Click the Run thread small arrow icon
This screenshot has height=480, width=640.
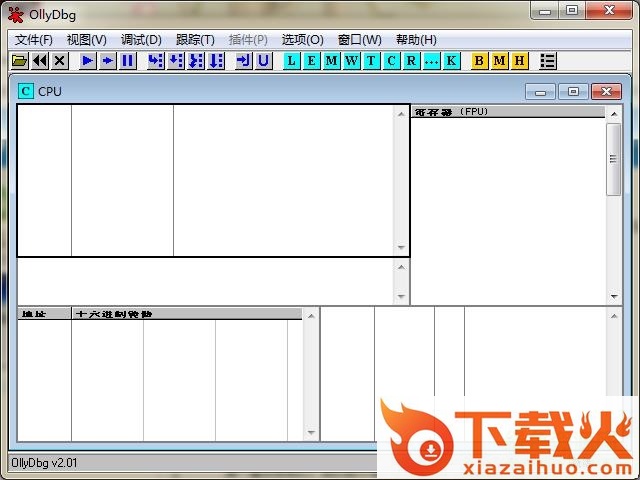(x=107, y=61)
